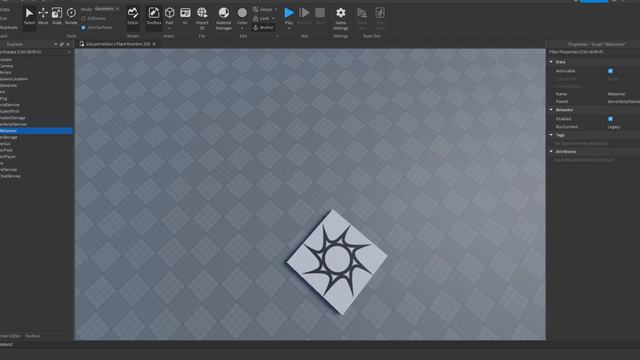Focus the Filter Properties field
This screenshot has width=640, height=360.
click(594, 52)
